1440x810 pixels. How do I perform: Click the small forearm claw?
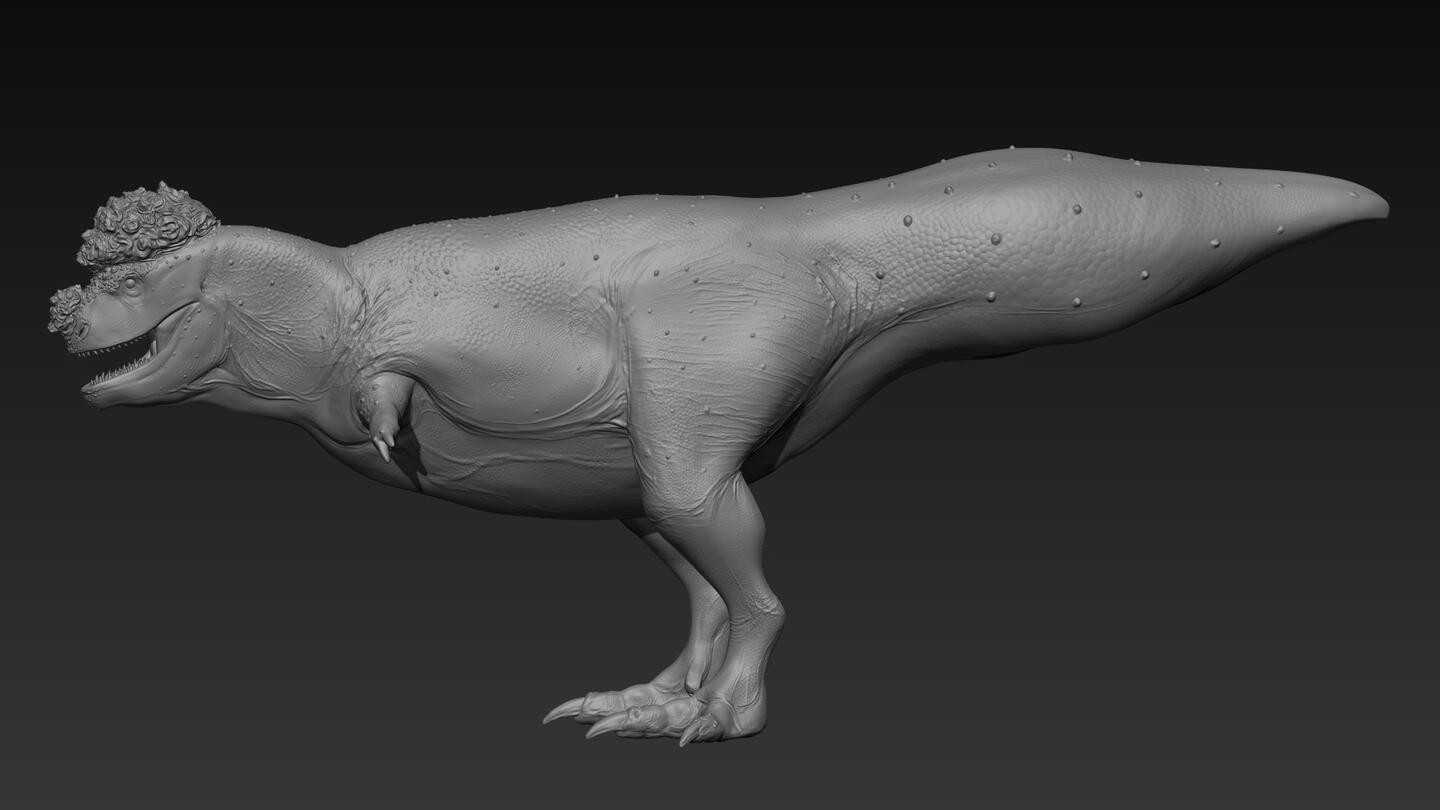point(383,448)
